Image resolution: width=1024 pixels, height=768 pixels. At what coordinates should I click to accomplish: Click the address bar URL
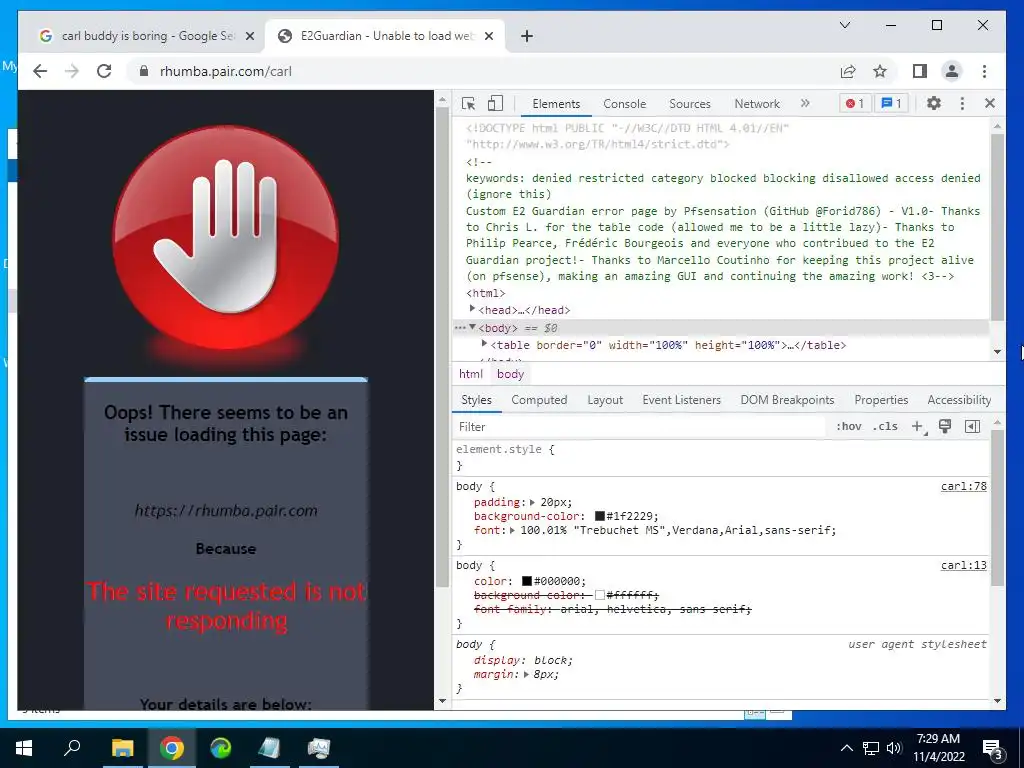(x=226, y=71)
